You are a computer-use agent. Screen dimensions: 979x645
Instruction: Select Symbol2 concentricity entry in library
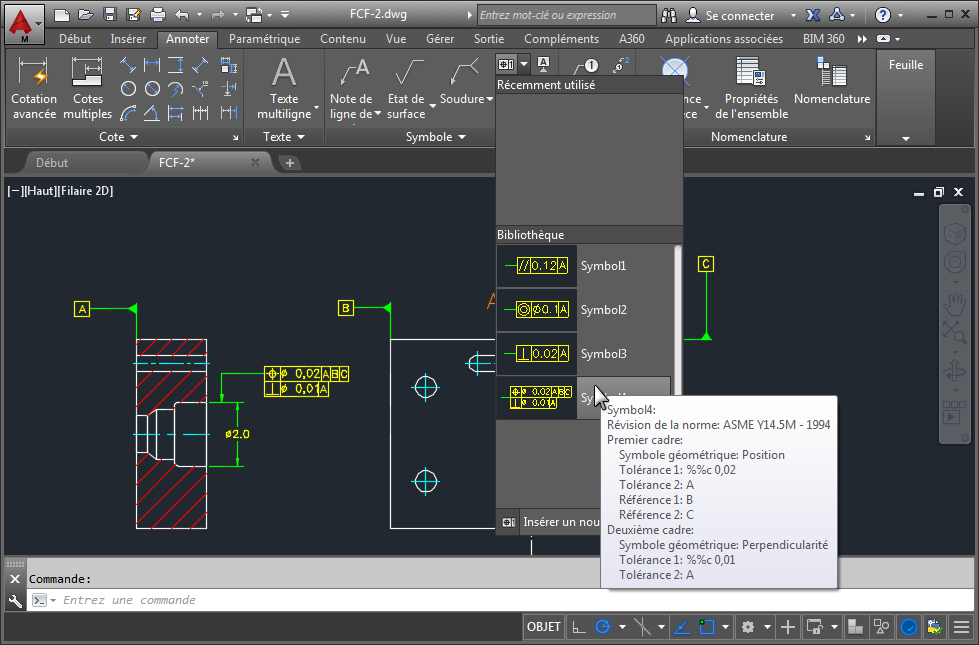pyautogui.click(x=585, y=310)
